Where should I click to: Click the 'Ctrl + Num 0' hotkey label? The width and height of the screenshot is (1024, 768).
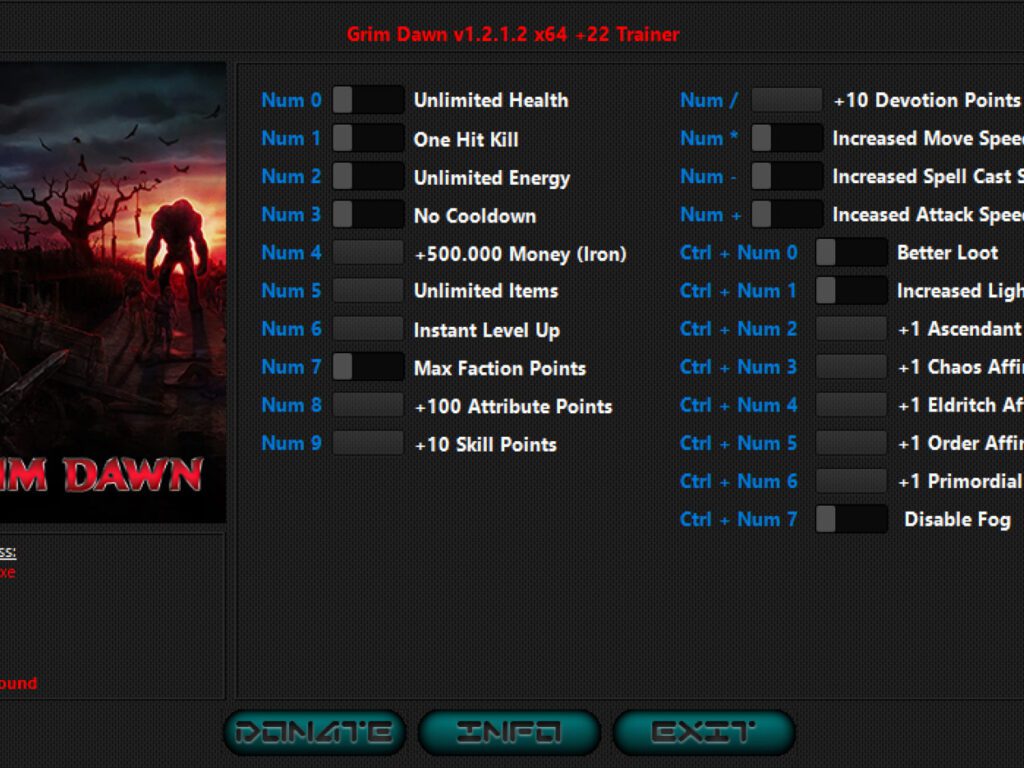tap(739, 253)
